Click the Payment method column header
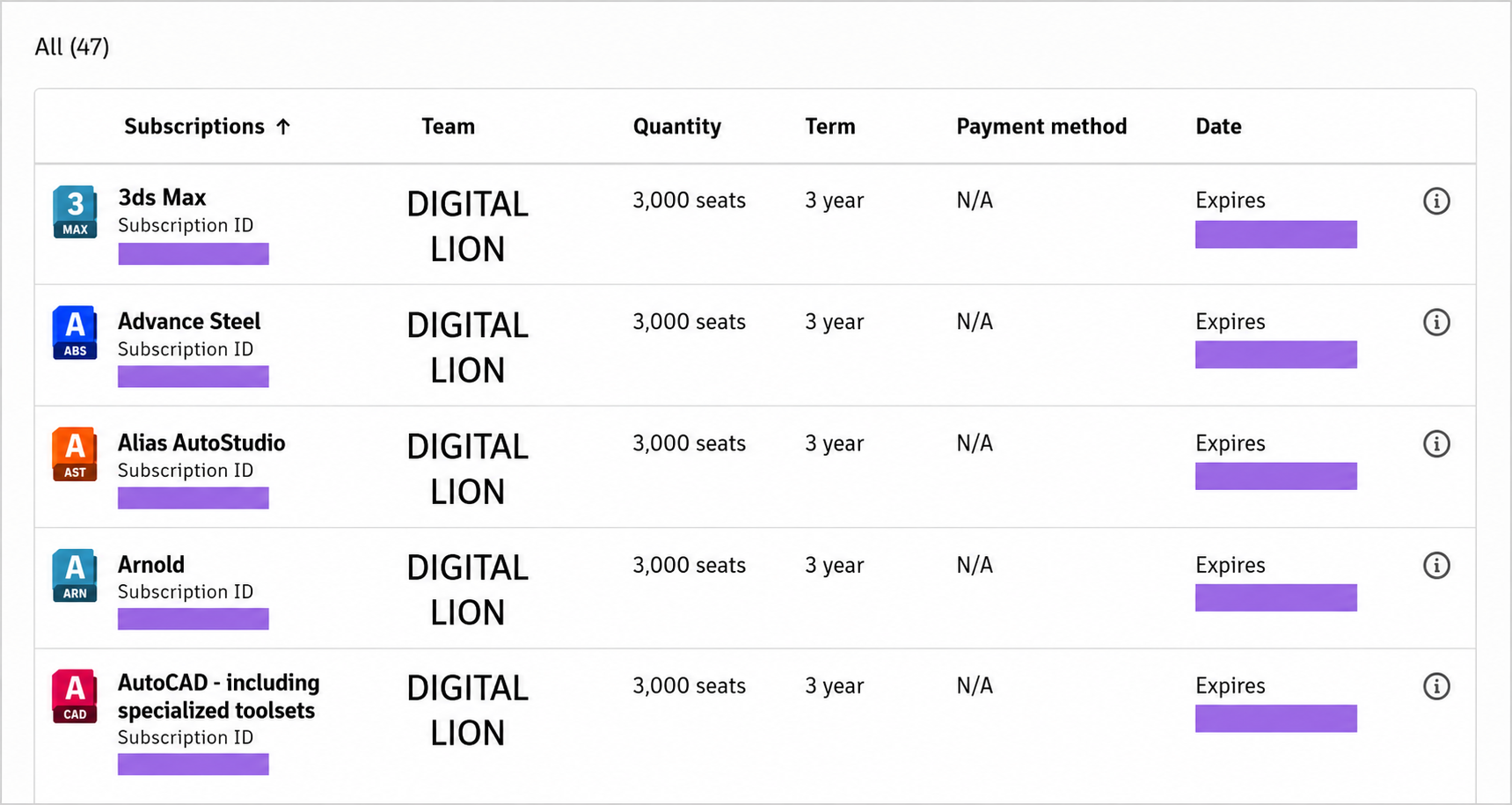Viewport: 1512px width, 805px height. [x=1041, y=127]
